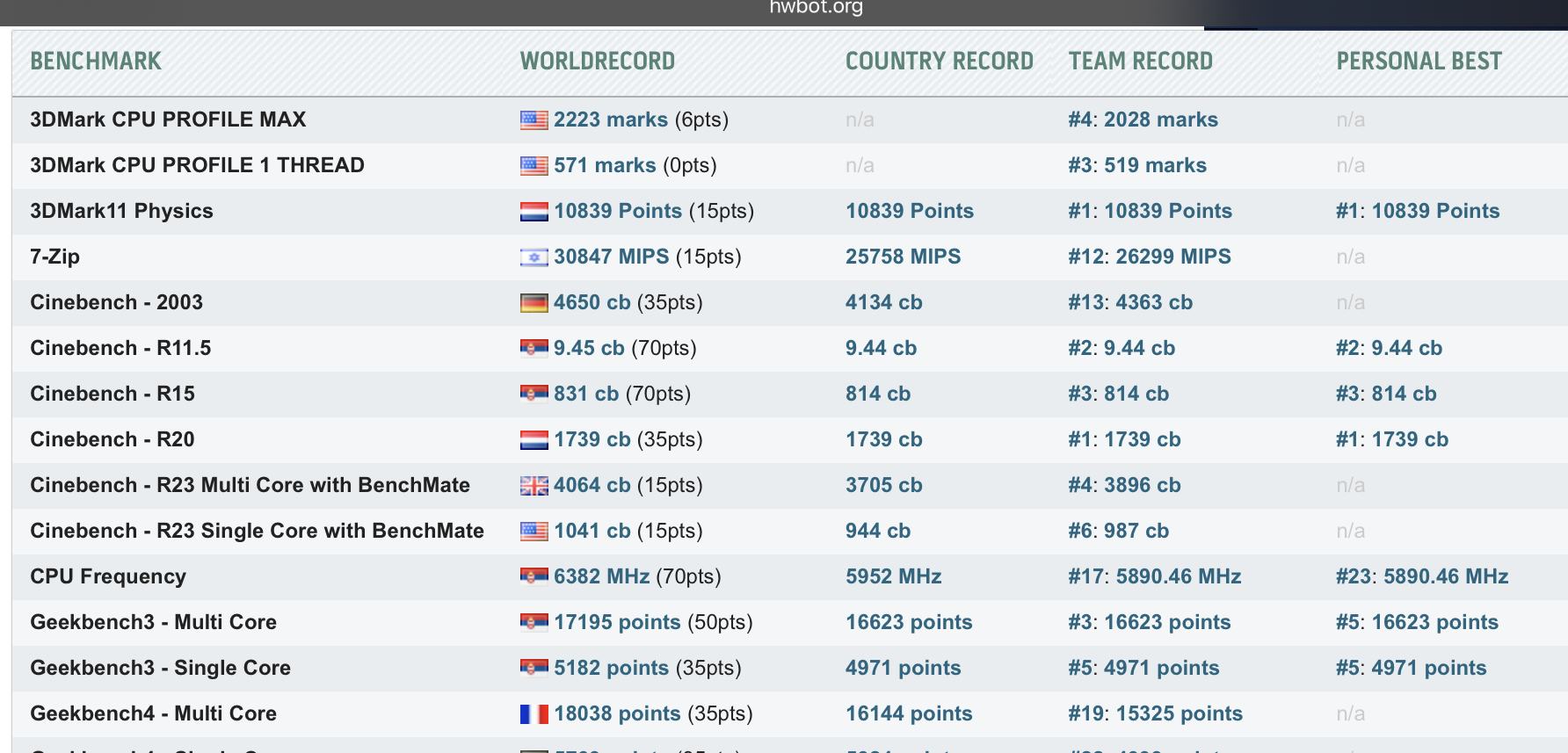Click Netherlands flag beside 10839 Points world record
The width and height of the screenshot is (1568, 753).
pyautogui.click(x=534, y=212)
